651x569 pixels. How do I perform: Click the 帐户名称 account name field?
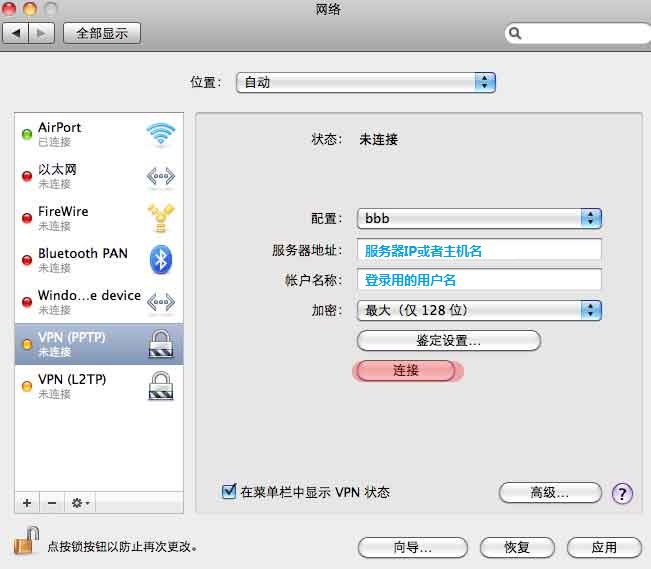479,280
